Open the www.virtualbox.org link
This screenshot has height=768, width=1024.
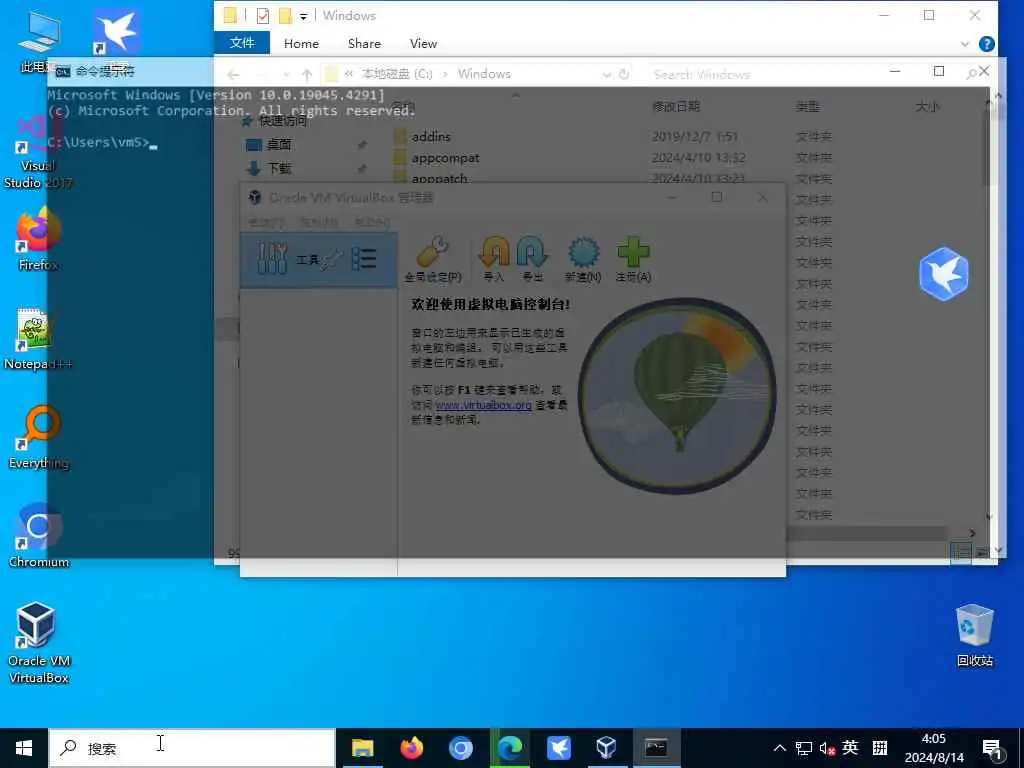pyautogui.click(x=483, y=405)
